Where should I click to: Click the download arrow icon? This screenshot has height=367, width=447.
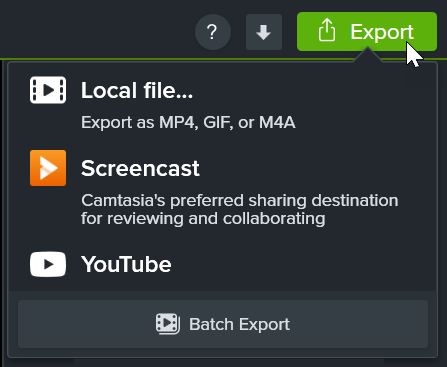(264, 32)
